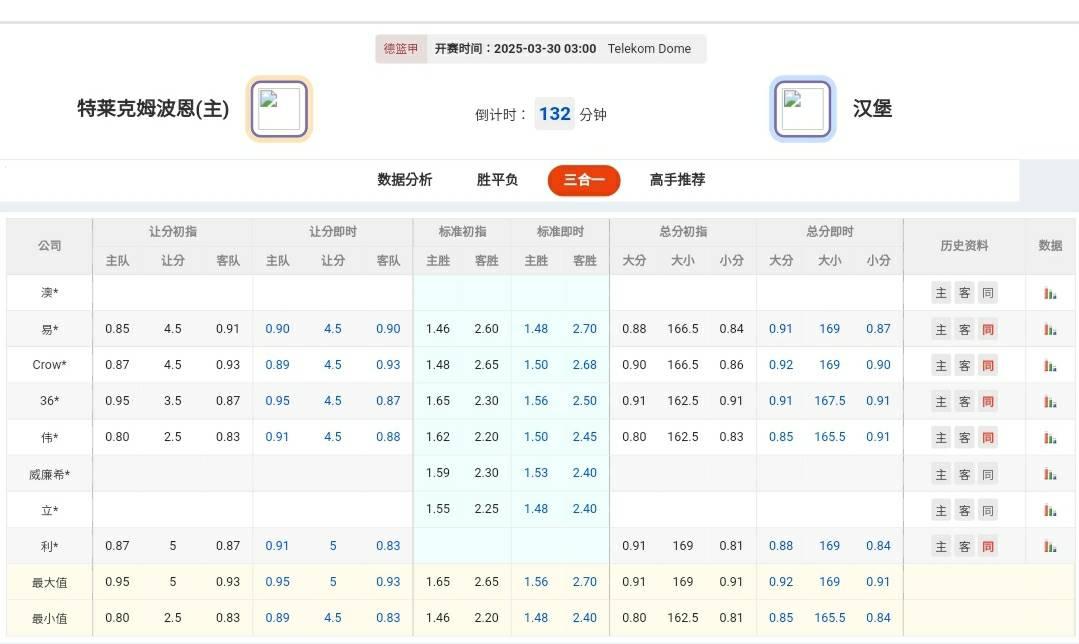
Task: Open chart data icon for 36* row
Action: tap(1050, 401)
